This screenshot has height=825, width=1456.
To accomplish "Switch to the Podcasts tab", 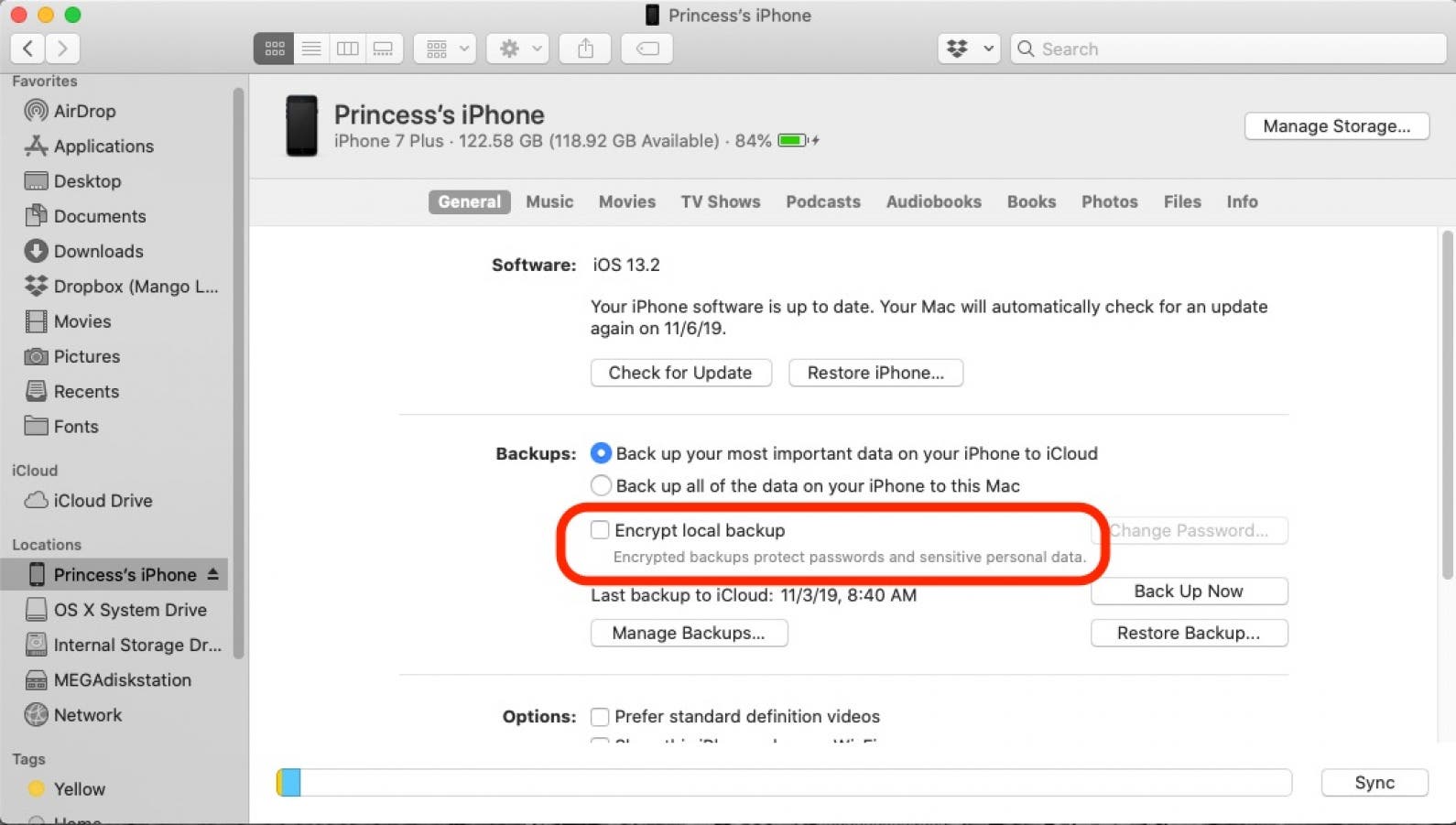I will (x=823, y=201).
